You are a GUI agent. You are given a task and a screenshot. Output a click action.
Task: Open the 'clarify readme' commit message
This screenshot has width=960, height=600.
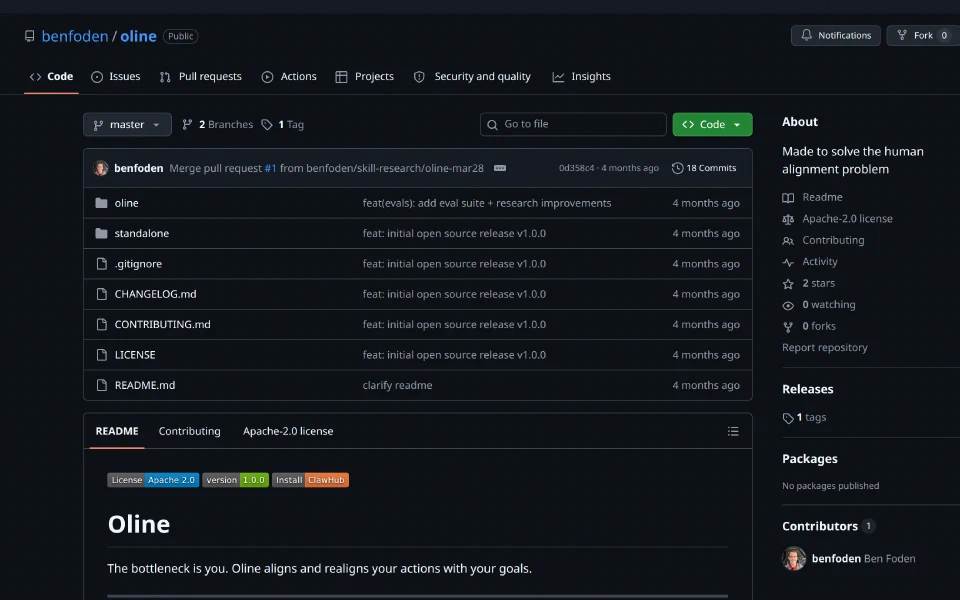tap(397, 385)
